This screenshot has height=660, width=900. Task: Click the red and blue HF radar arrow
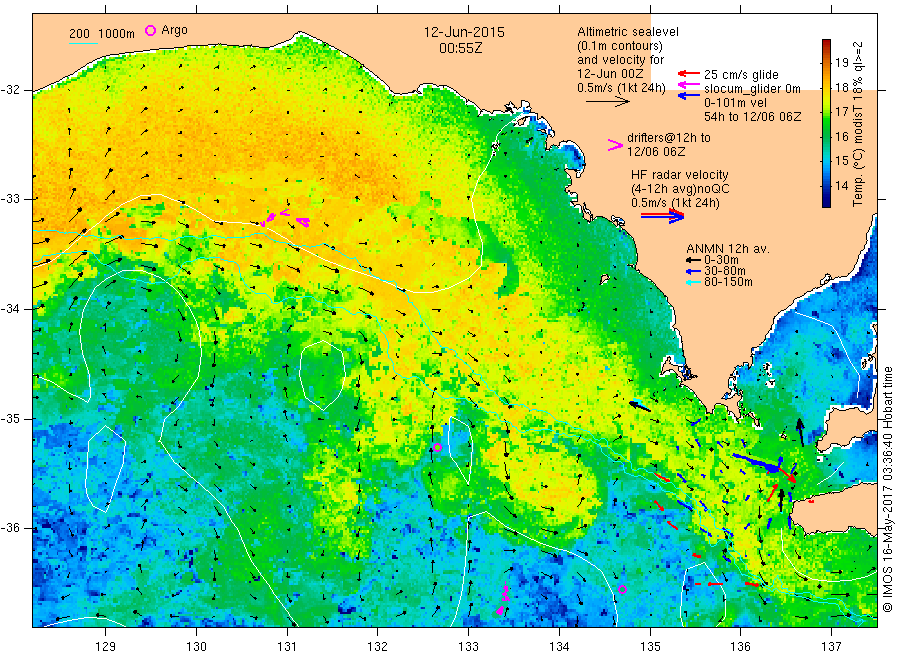click(x=662, y=215)
